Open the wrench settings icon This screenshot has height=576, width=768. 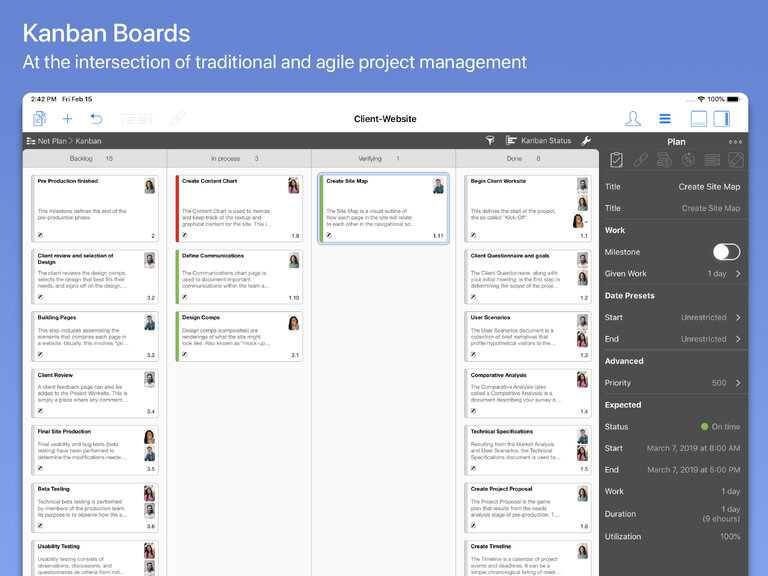click(x=586, y=141)
